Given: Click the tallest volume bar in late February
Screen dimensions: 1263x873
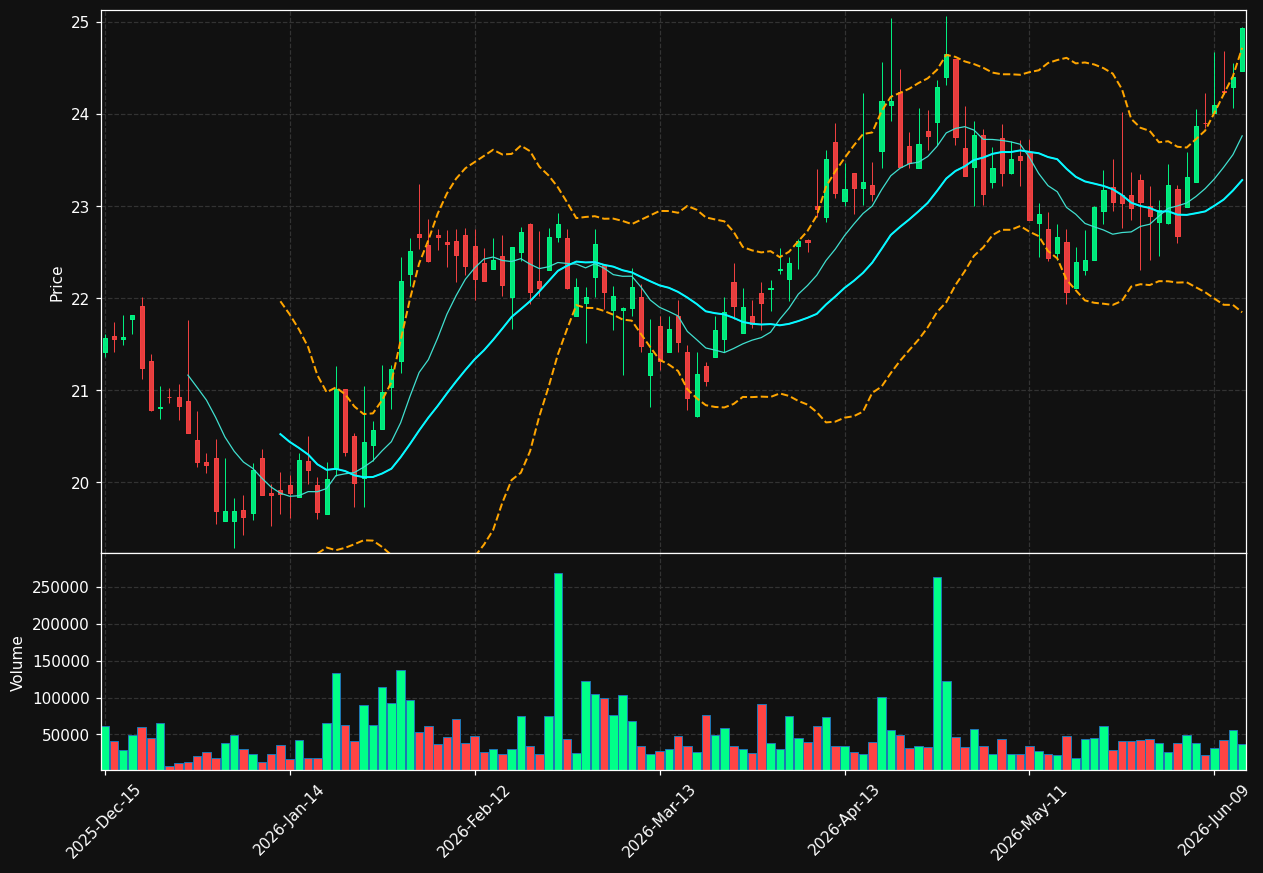Looking at the screenshot, I should (558, 672).
